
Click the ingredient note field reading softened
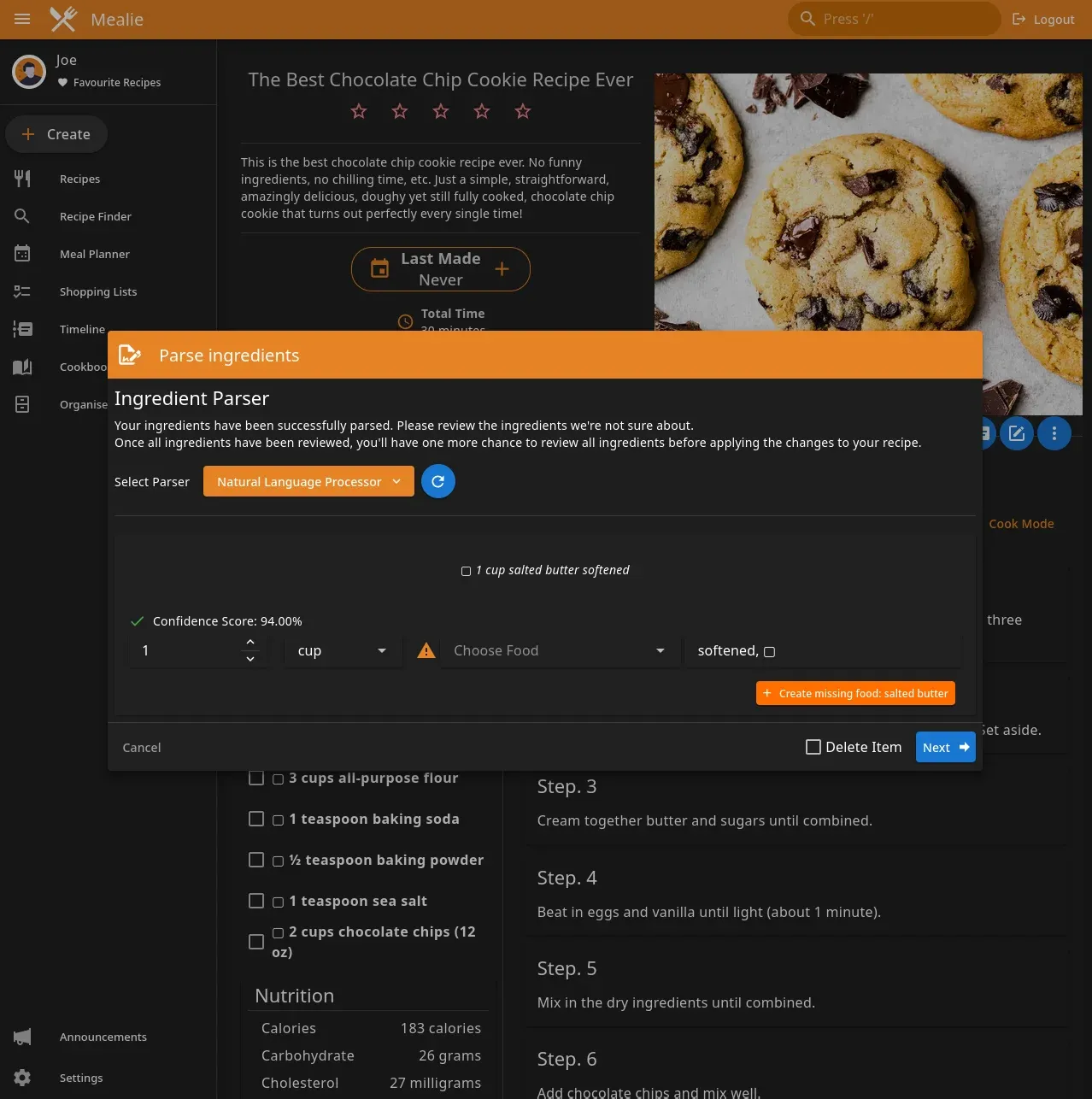(824, 650)
